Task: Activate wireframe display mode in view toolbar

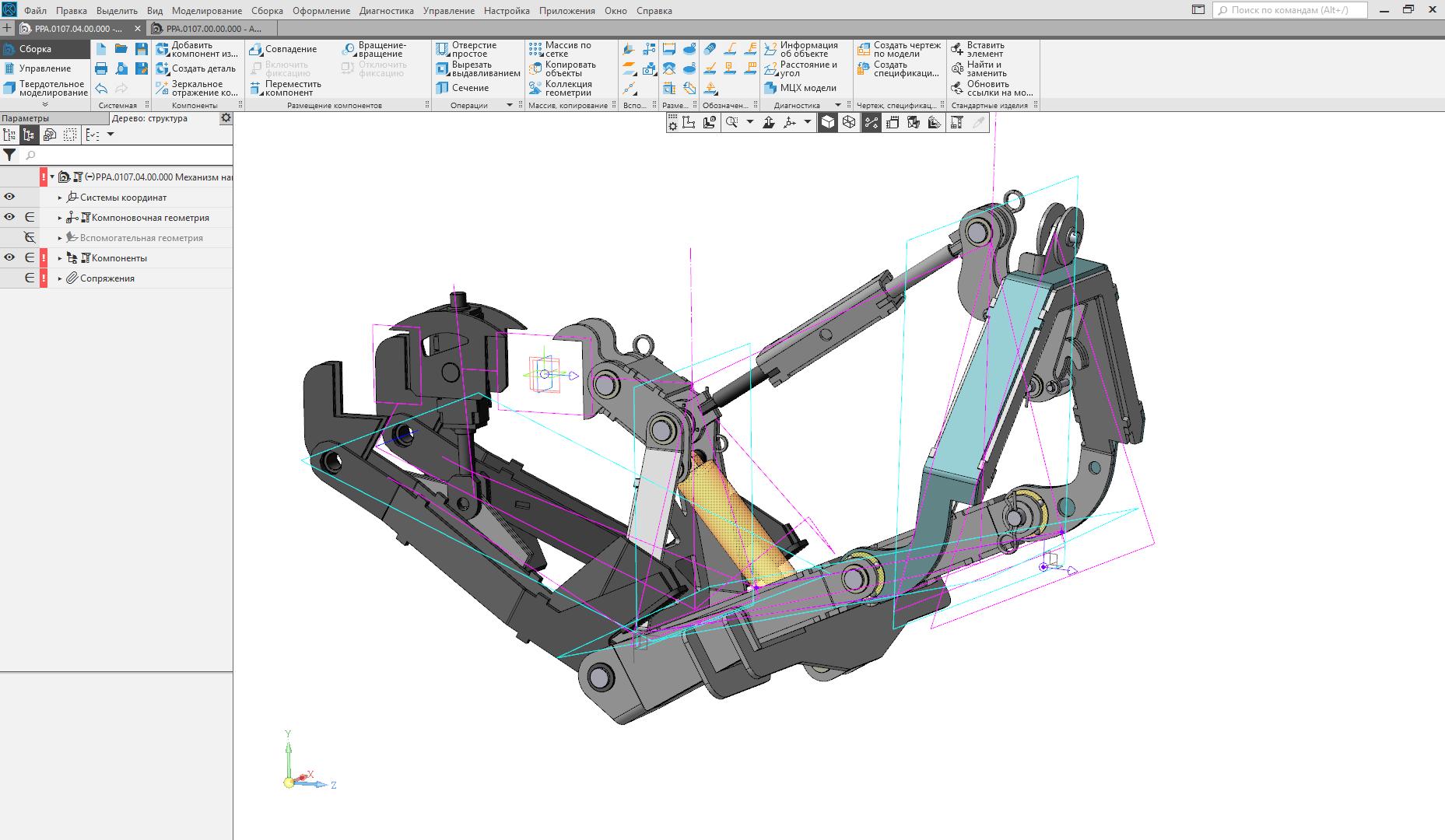Action: pos(849,122)
